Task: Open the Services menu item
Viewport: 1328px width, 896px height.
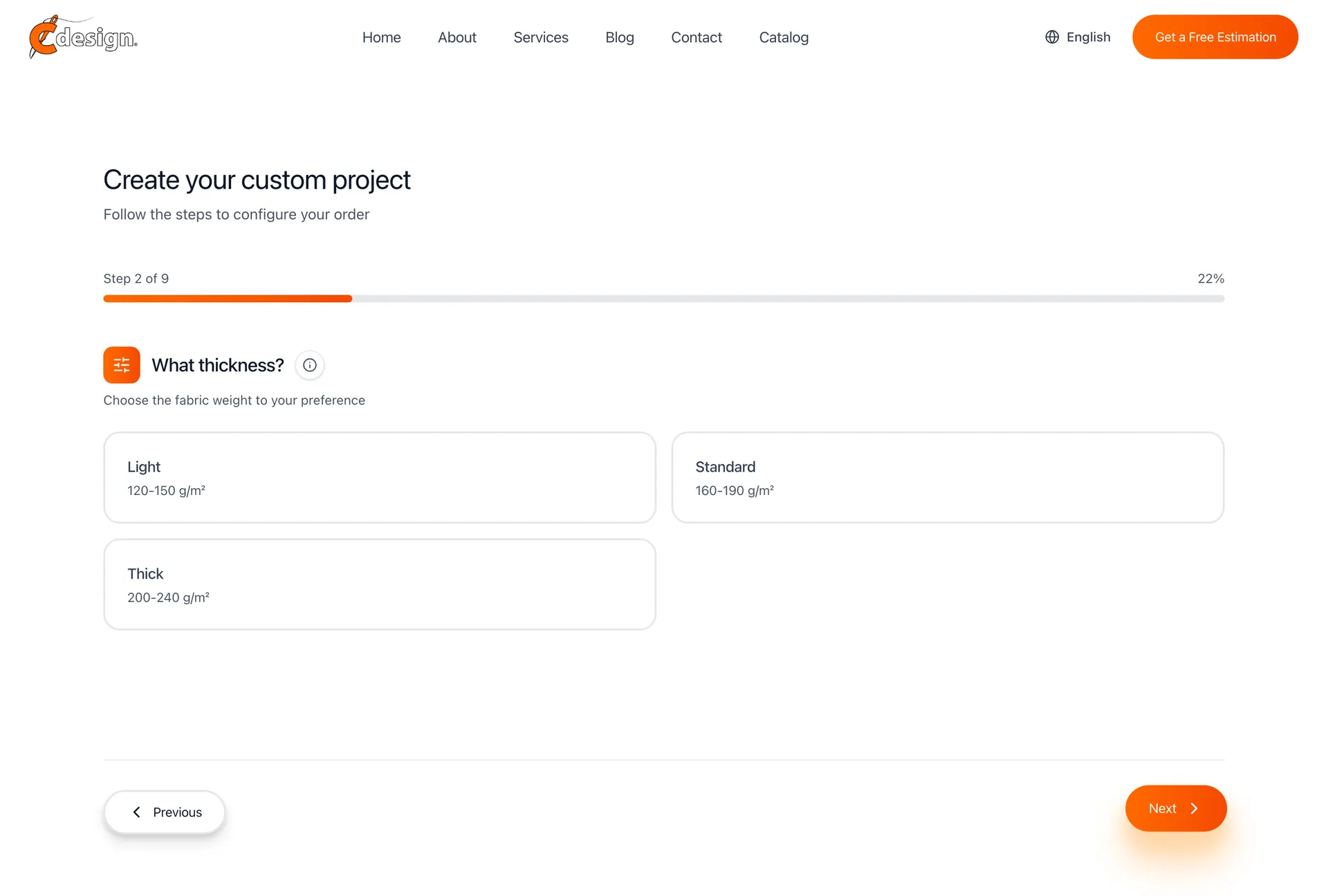Action: 541,37
